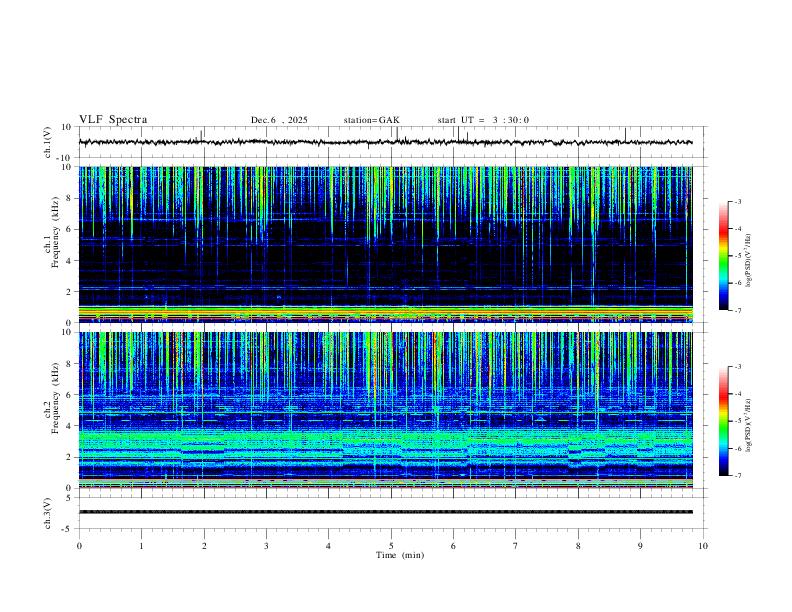This screenshot has height=612, width=792.
Task: Click the "-10" tick on ch.1(V) axis
Action: point(65,158)
